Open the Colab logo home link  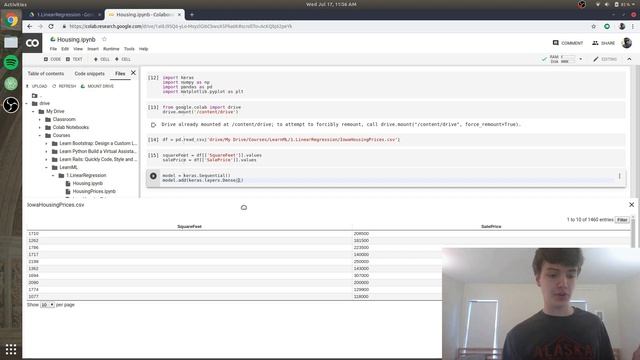click(x=32, y=43)
